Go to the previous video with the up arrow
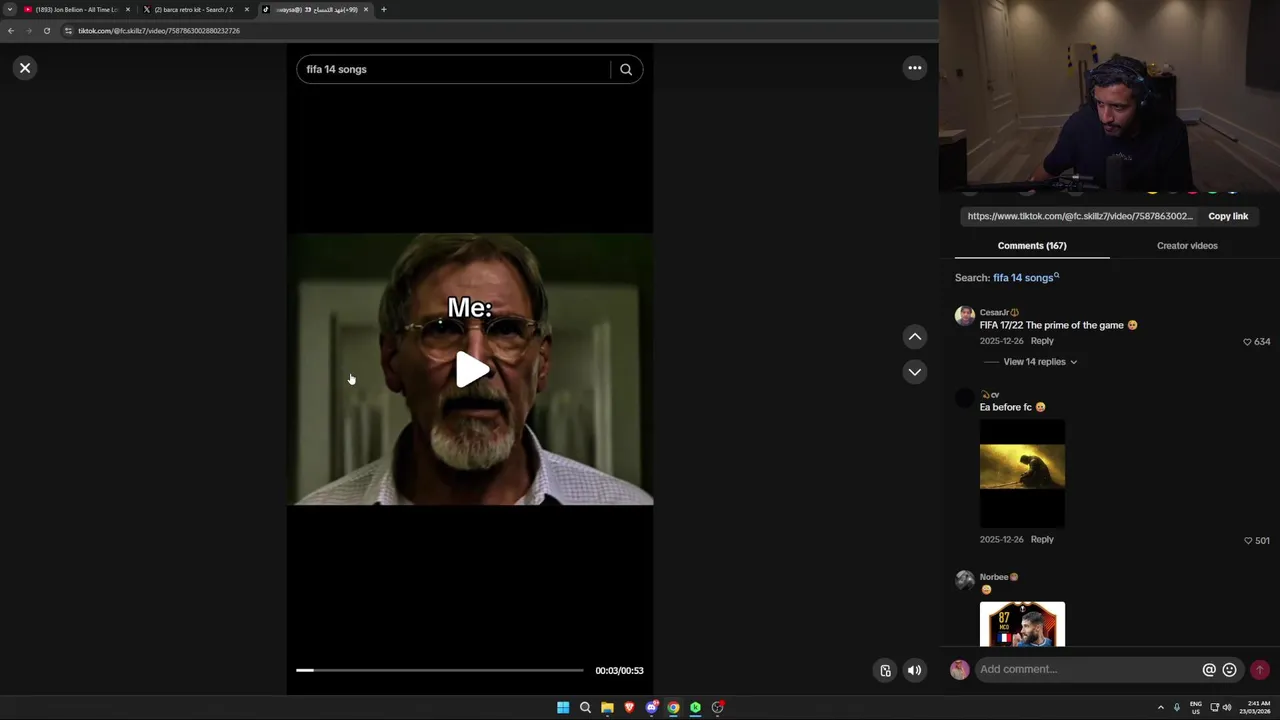1280x720 pixels. coord(914,337)
